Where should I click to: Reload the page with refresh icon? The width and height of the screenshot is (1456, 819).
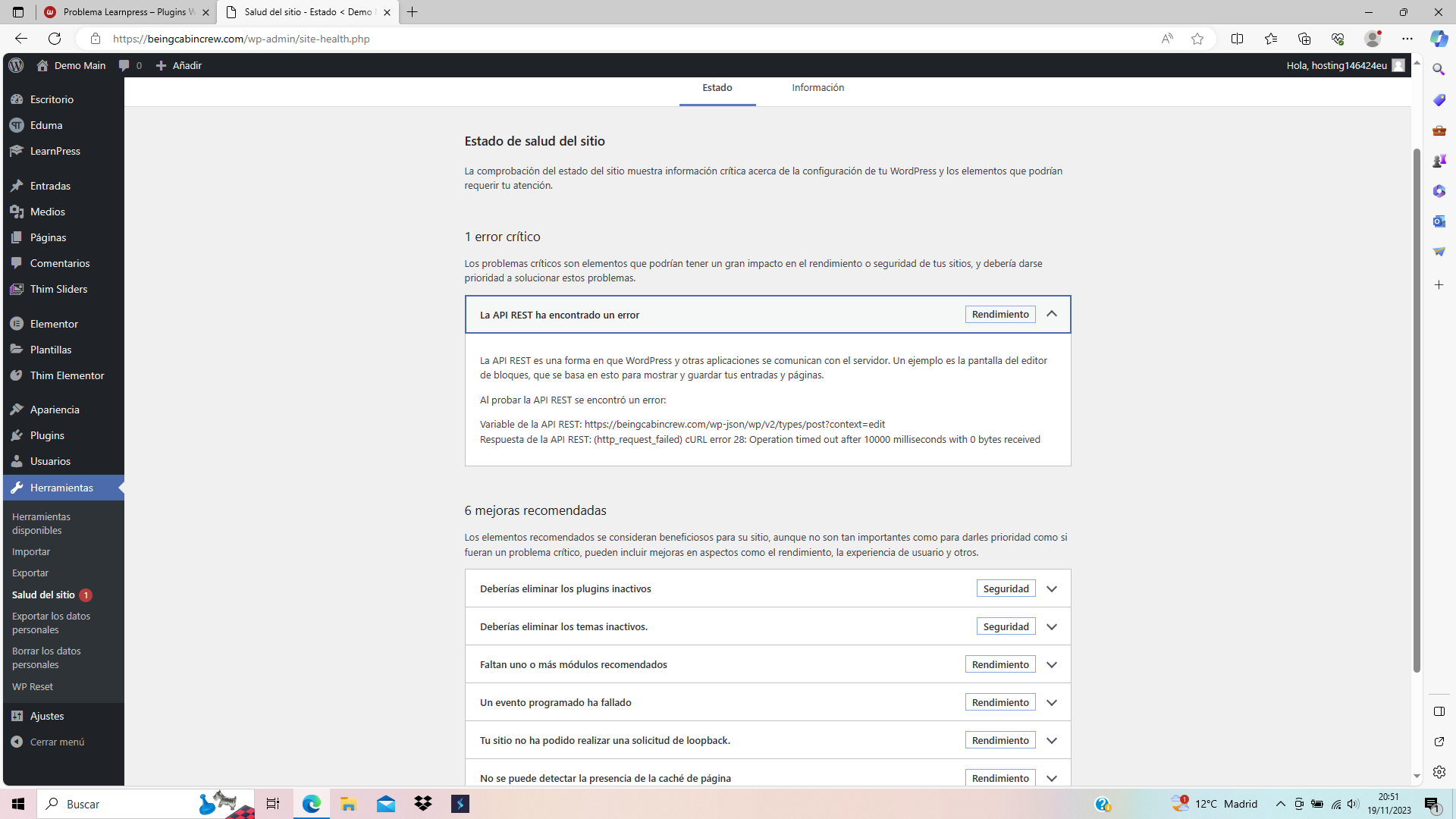point(55,39)
